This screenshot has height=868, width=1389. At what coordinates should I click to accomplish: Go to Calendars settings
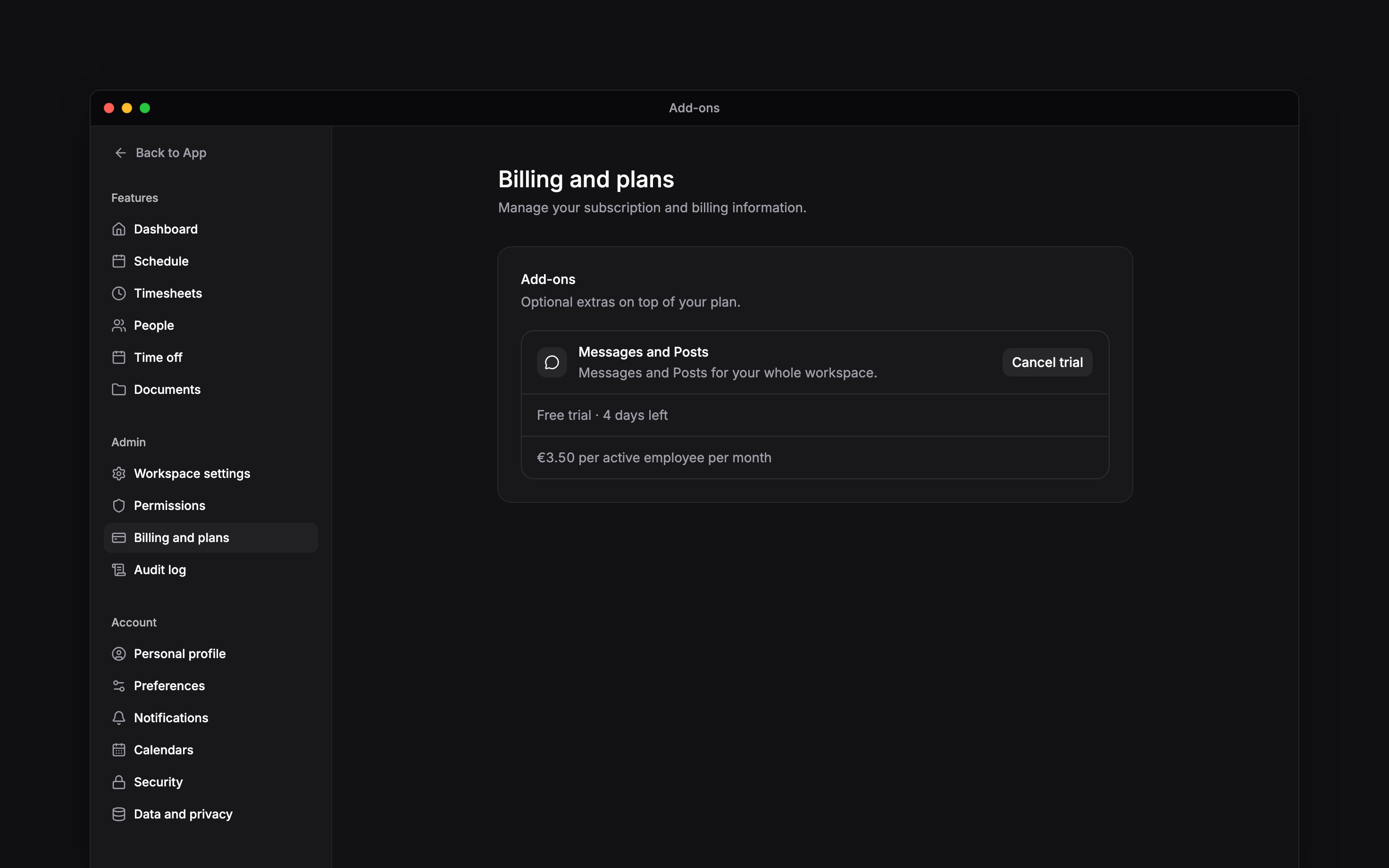(x=210, y=751)
